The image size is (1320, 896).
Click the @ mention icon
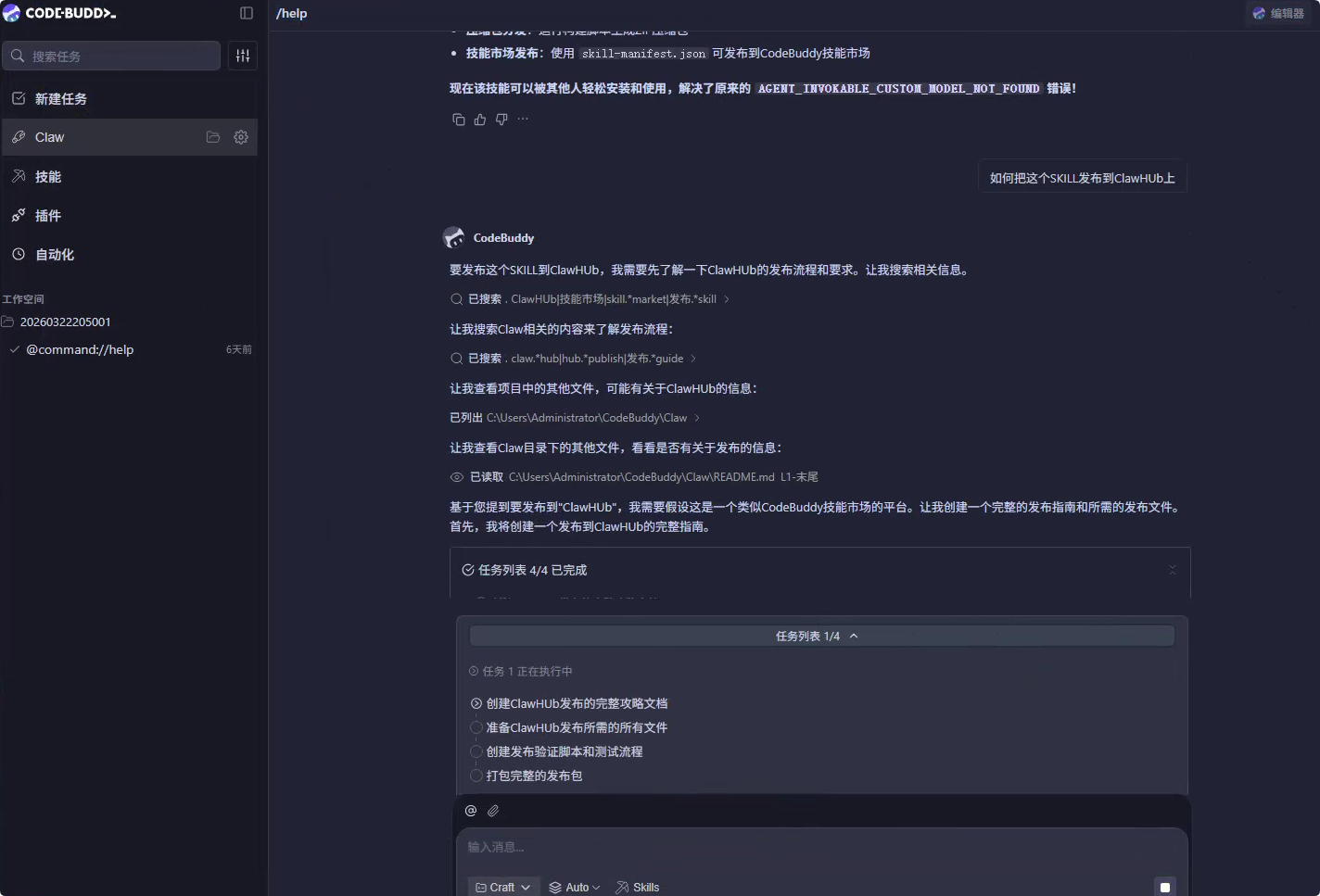coord(471,811)
